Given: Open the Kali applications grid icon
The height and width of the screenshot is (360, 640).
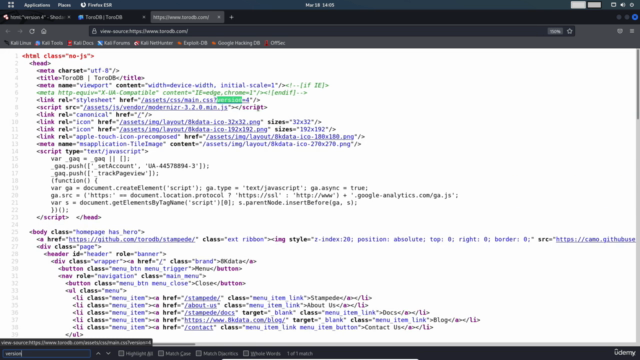Looking at the screenshot, I should coord(11,5).
